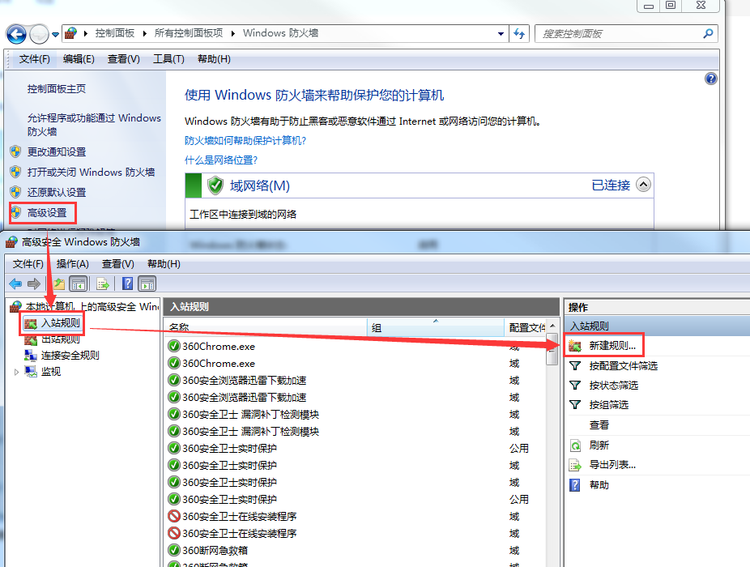Toggle show/hide action pane toolbar icon
Image resolution: width=750 pixels, height=567 pixels.
point(147,284)
